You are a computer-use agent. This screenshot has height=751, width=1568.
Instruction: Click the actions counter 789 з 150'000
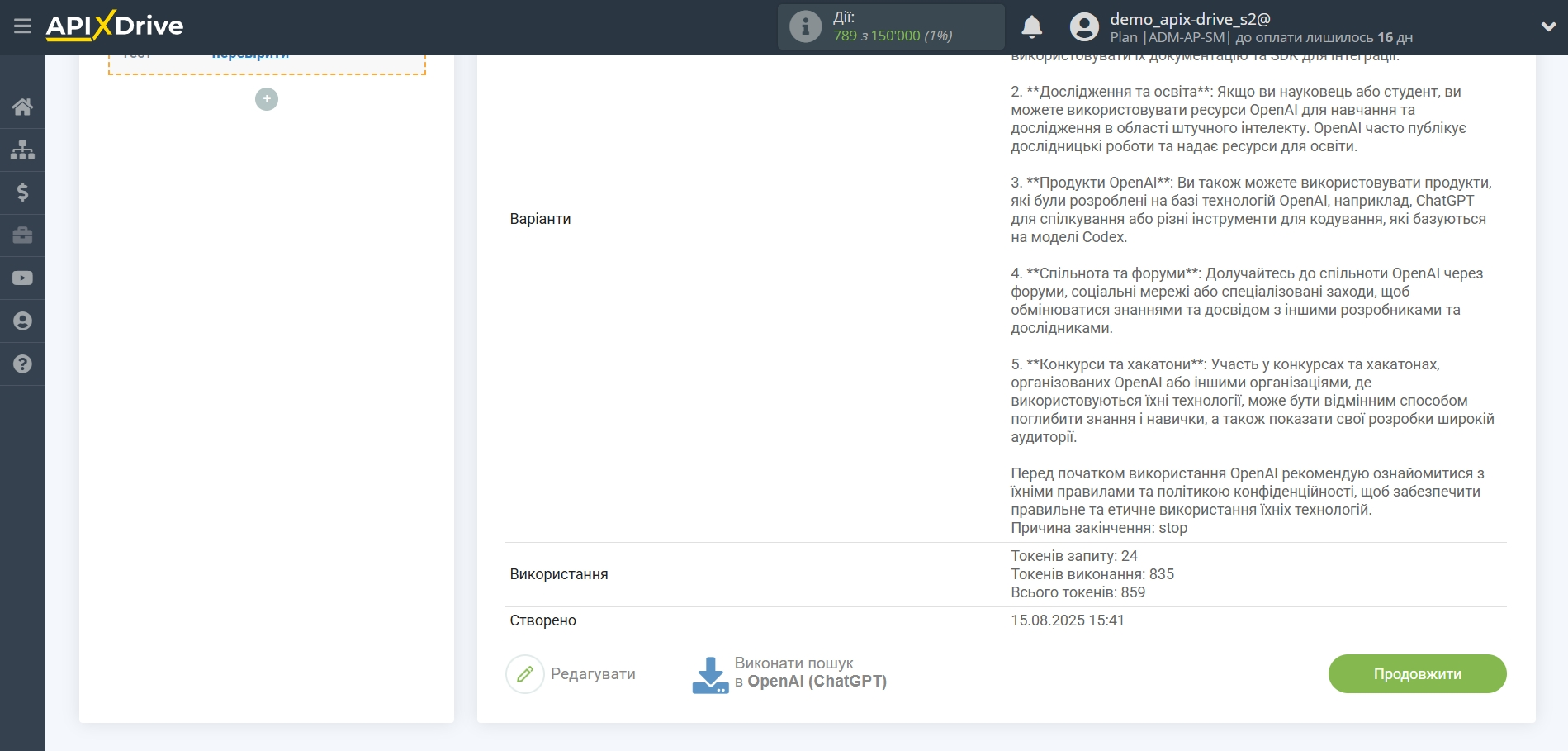893,36
